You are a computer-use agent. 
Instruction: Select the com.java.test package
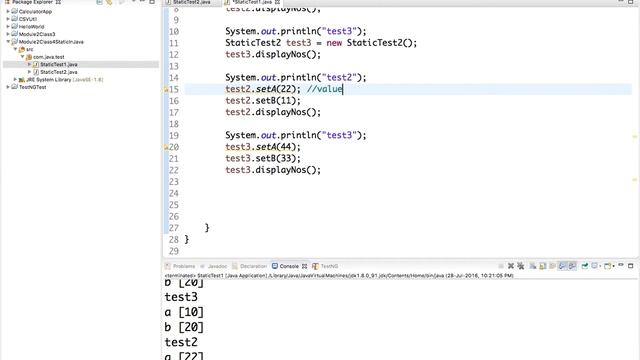click(x=49, y=57)
